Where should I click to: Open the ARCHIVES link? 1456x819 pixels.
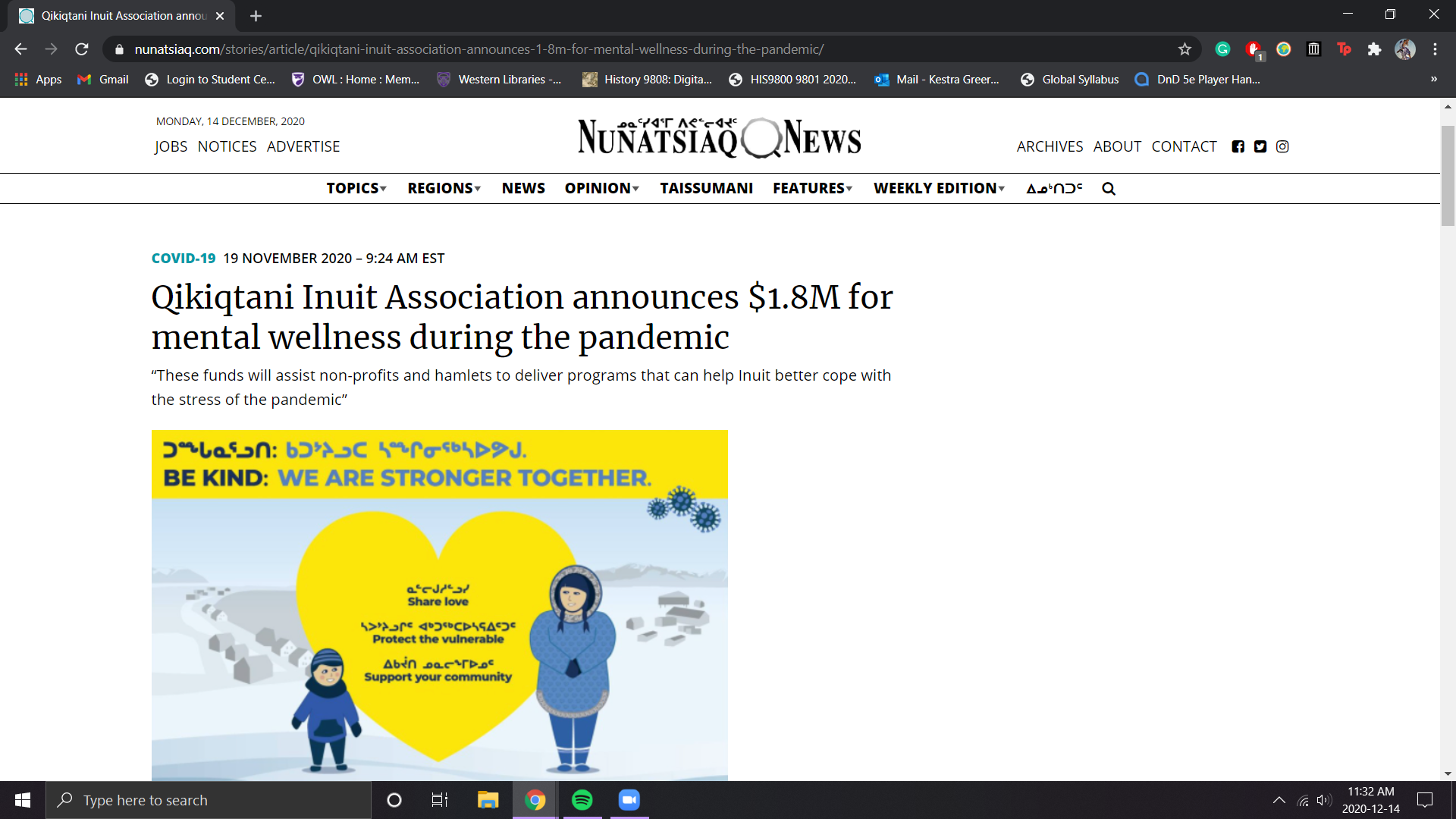(1050, 146)
